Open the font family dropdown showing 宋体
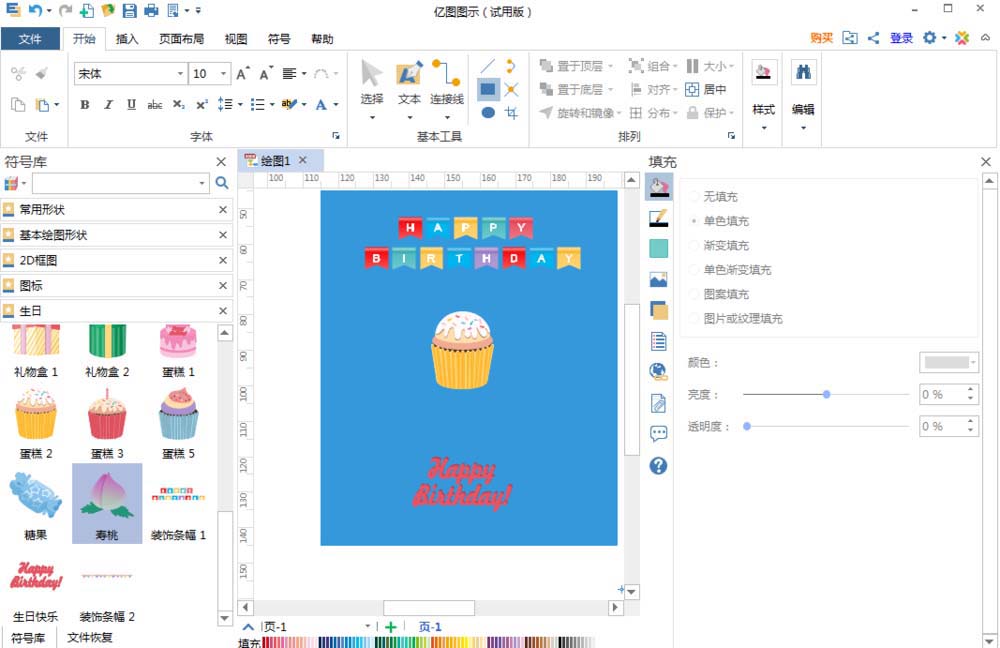The width and height of the screenshot is (1000, 648). pos(179,73)
